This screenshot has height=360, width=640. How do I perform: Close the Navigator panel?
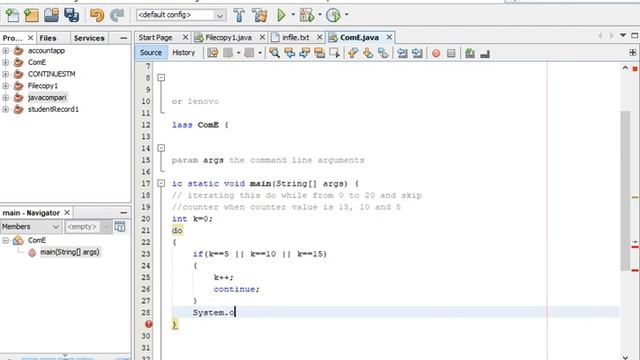point(67,213)
